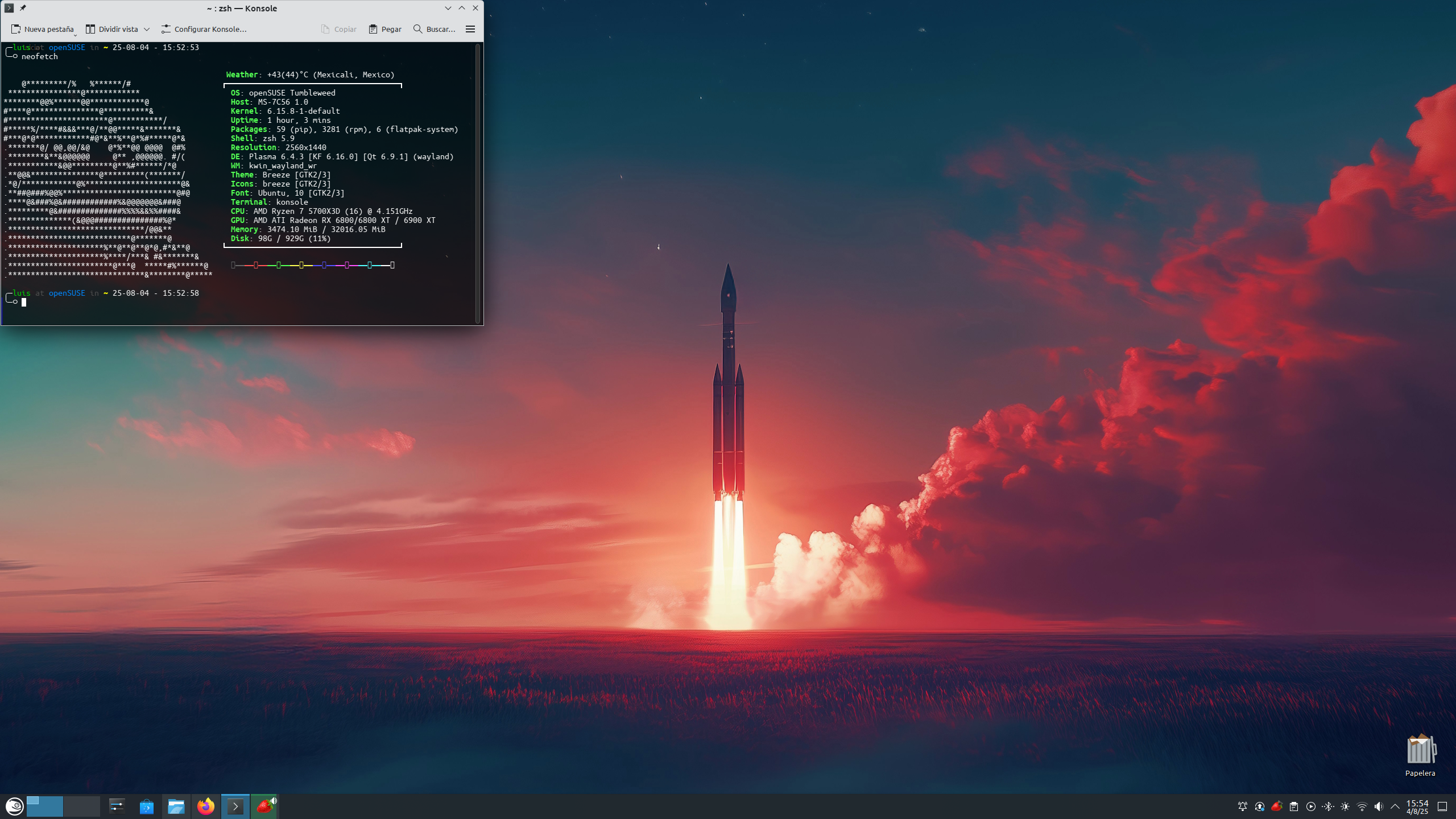Expand hidden system tray icons
Screen dimensions: 1456x819
pos(1395,806)
